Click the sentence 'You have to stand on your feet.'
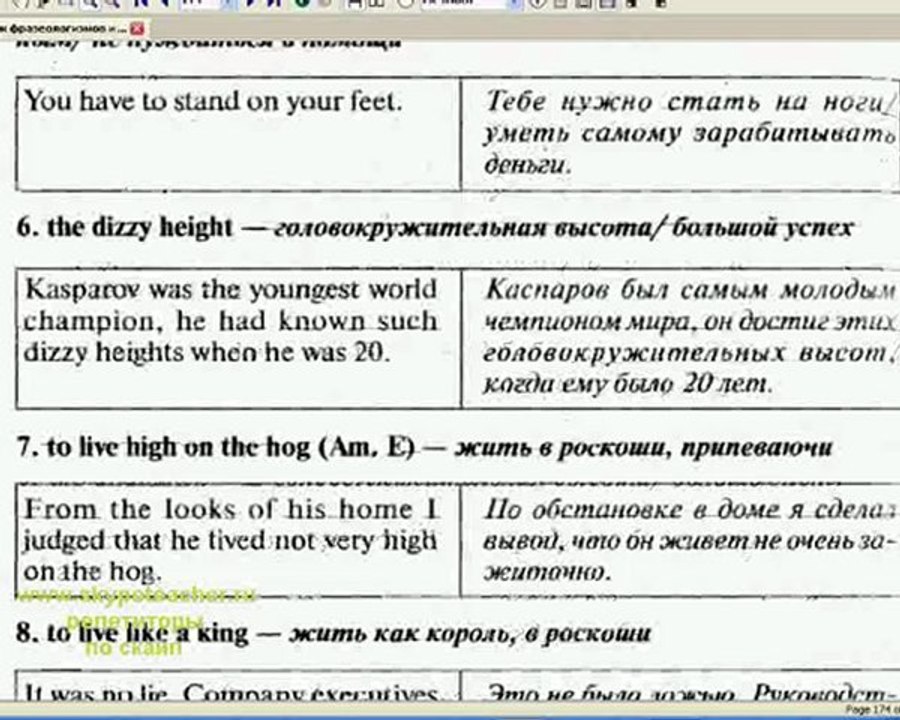 click(213, 102)
